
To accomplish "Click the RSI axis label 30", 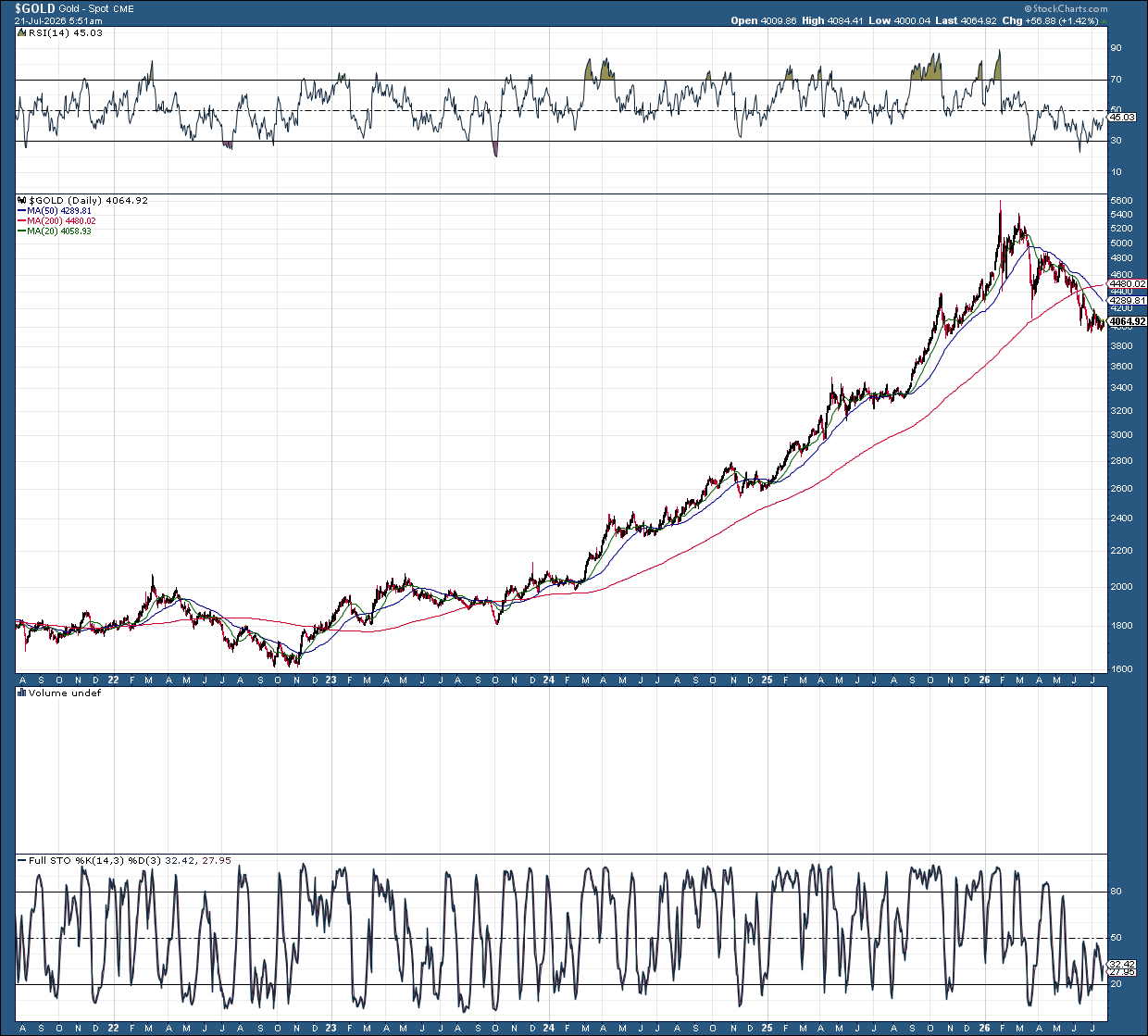I will click(1117, 141).
